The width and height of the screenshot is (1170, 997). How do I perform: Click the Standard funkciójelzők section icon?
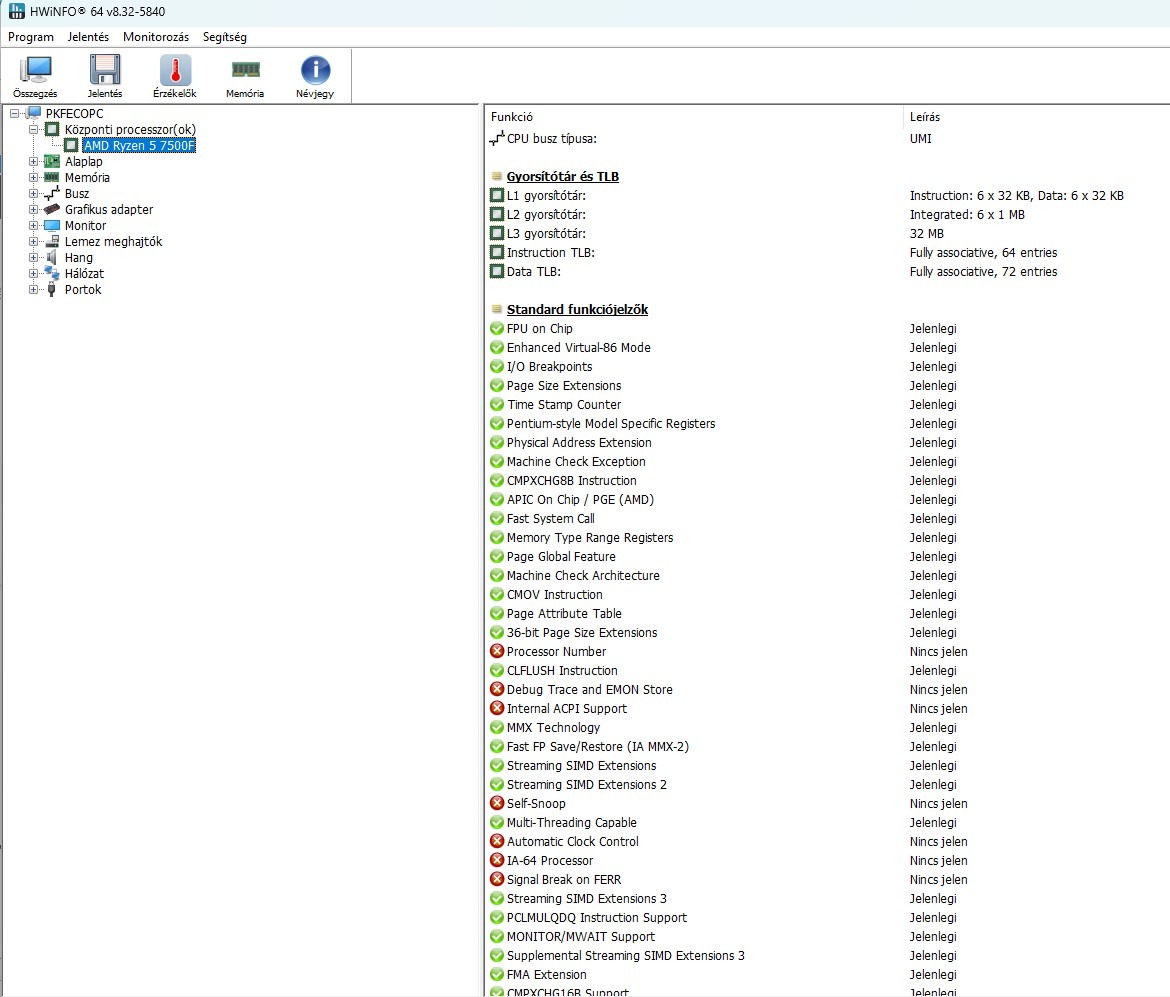click(497, 310)
